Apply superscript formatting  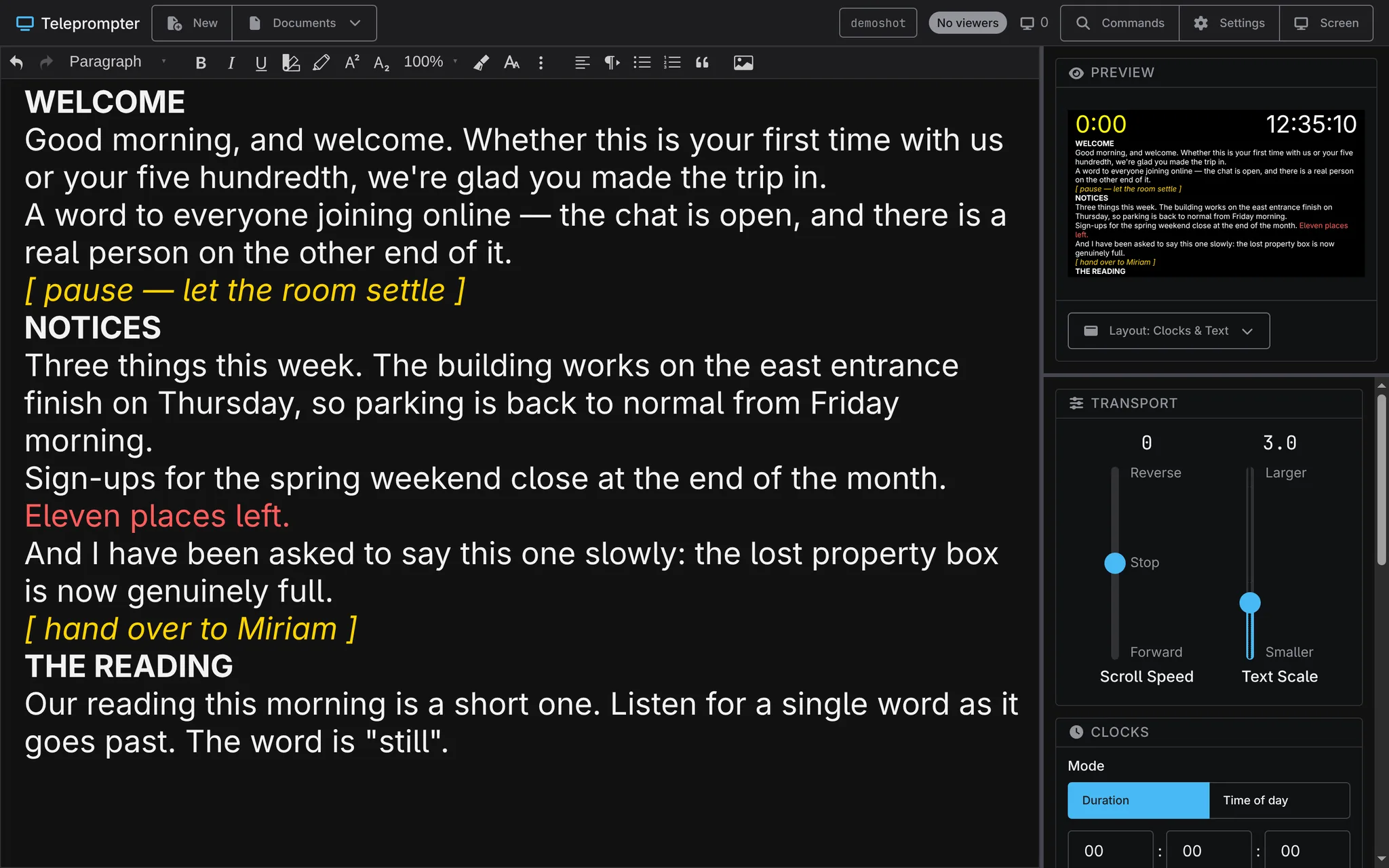click(351, 62)
